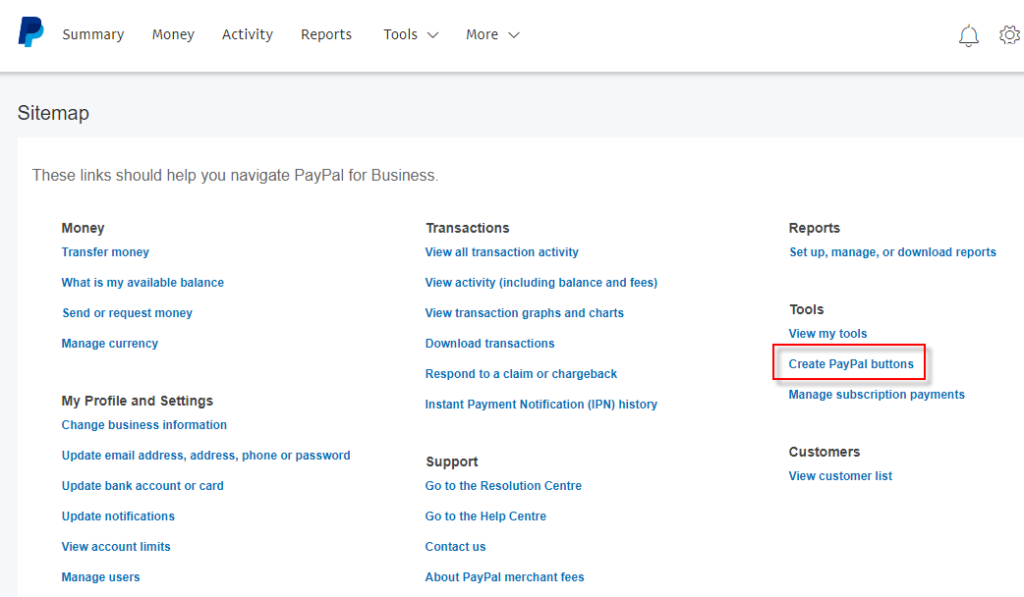Go to the Resolution Centre link

[x=504, y=486]
